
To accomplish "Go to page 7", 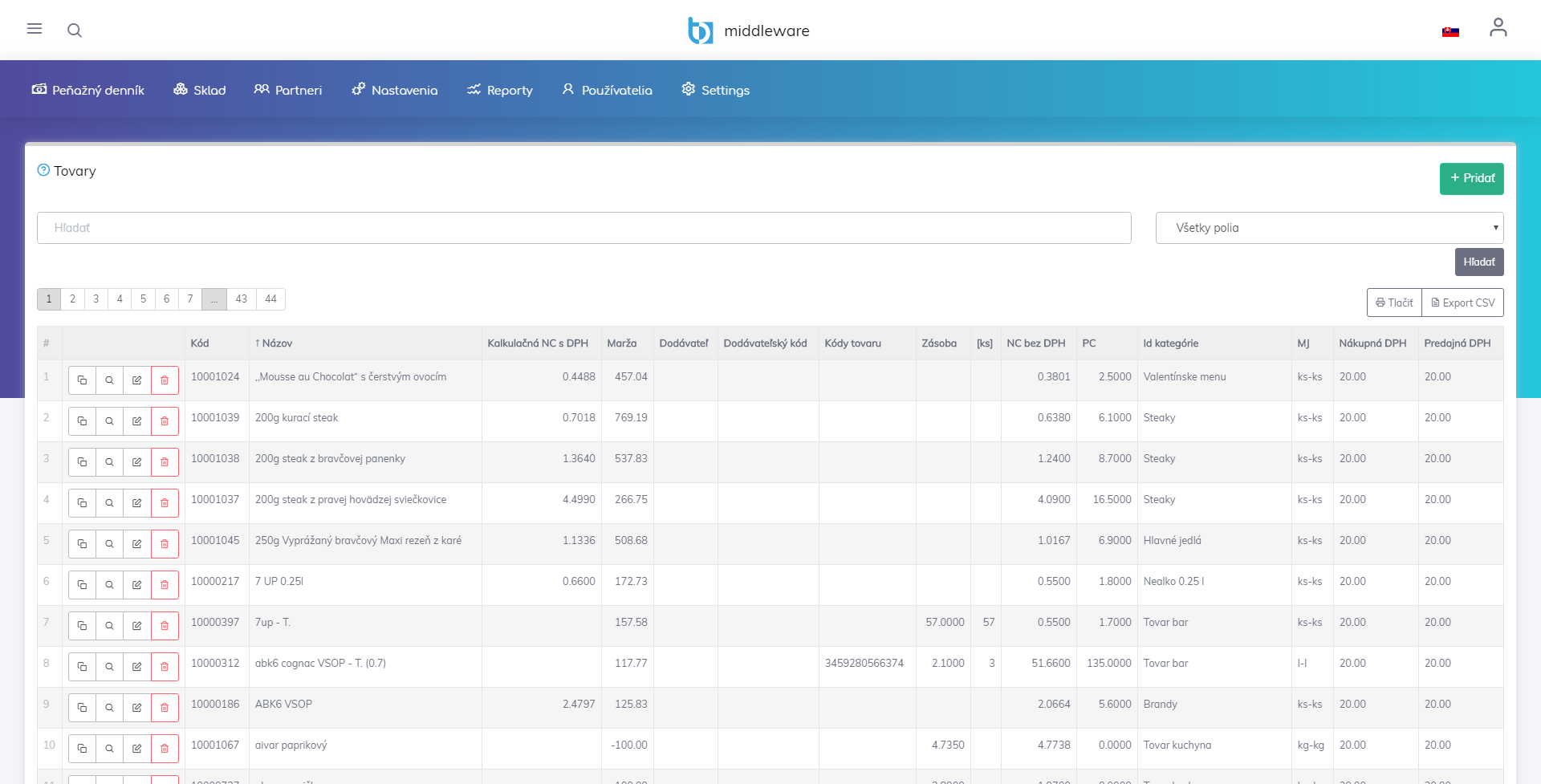I will point(190,299).
